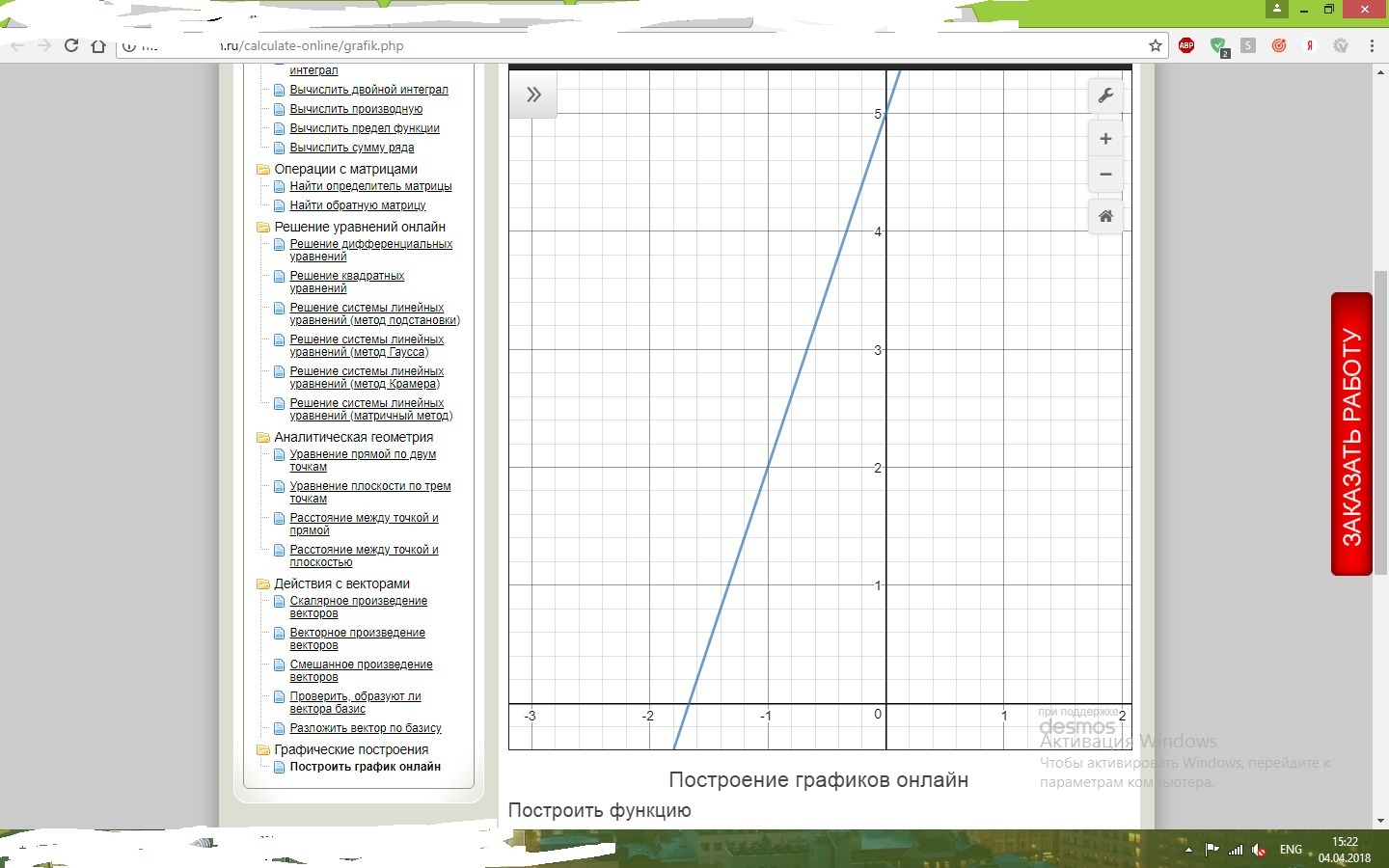The width and height of the screenshot is (1389, 868).
Task: Select Построить график онлайн item
Action: point(365,767)
